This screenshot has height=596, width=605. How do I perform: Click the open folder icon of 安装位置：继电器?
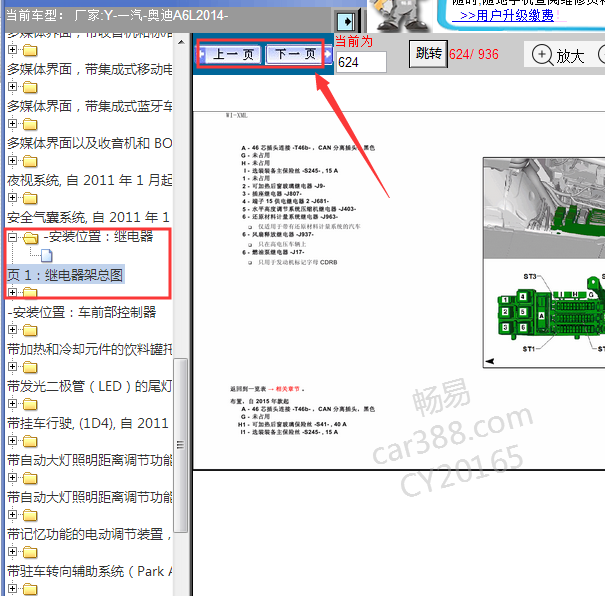31,238
